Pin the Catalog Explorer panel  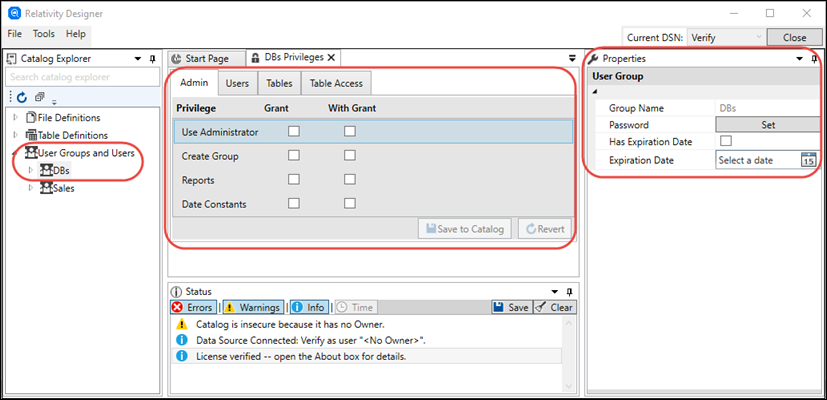(x=152, y=59)
